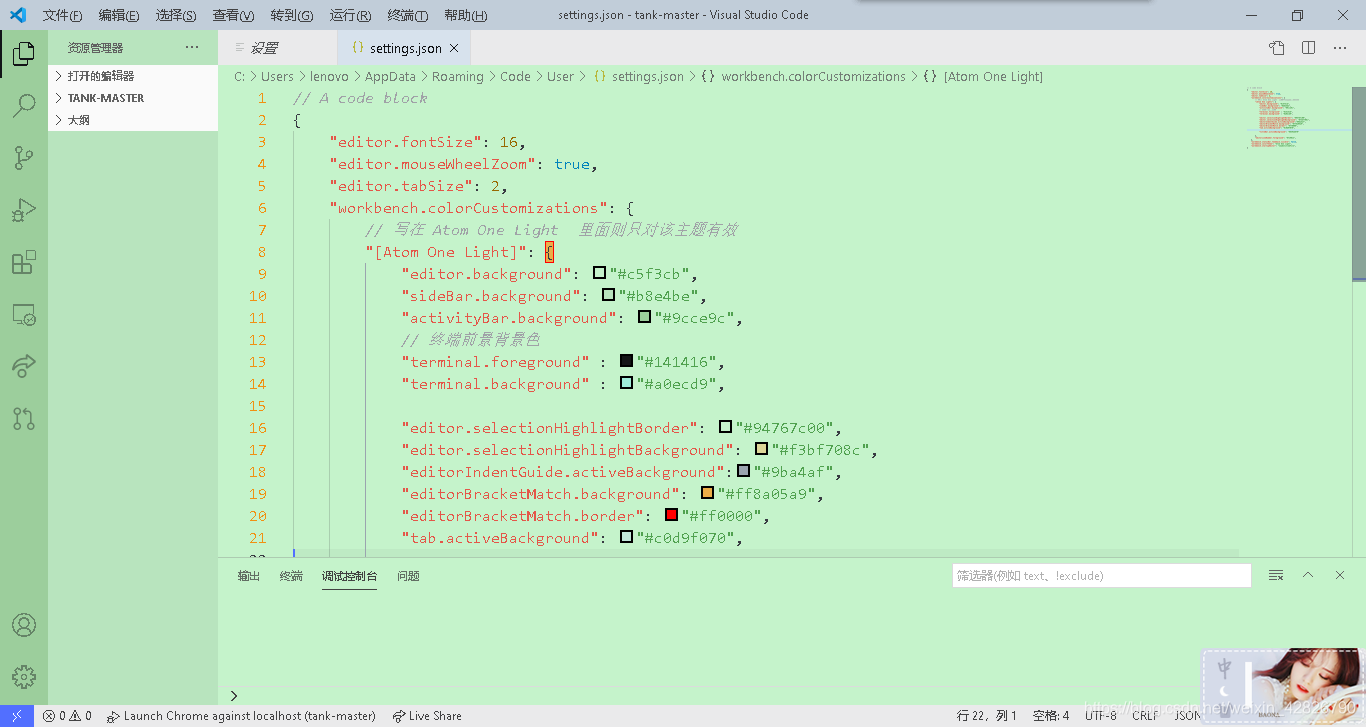Open the Help menu
This screenshot has width=1366, height=727.
(466, 15)
